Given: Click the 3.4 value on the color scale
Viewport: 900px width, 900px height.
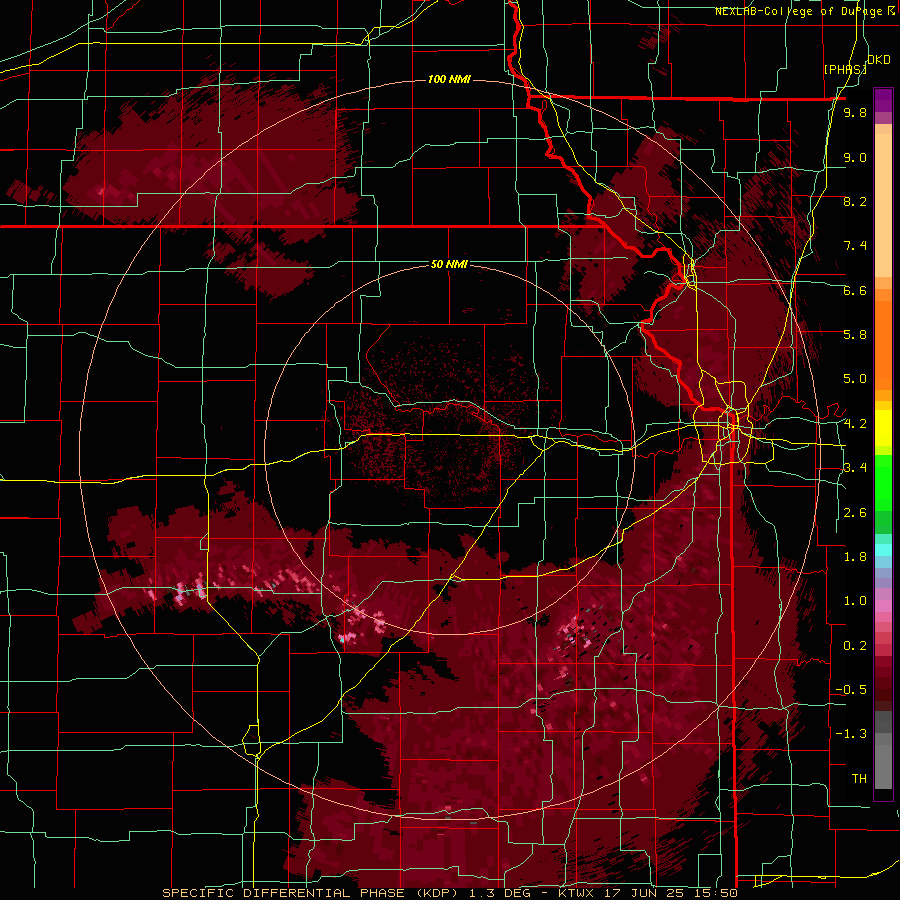Looking at the screenshot, I should pyautogui.click(x=855, y=468).
